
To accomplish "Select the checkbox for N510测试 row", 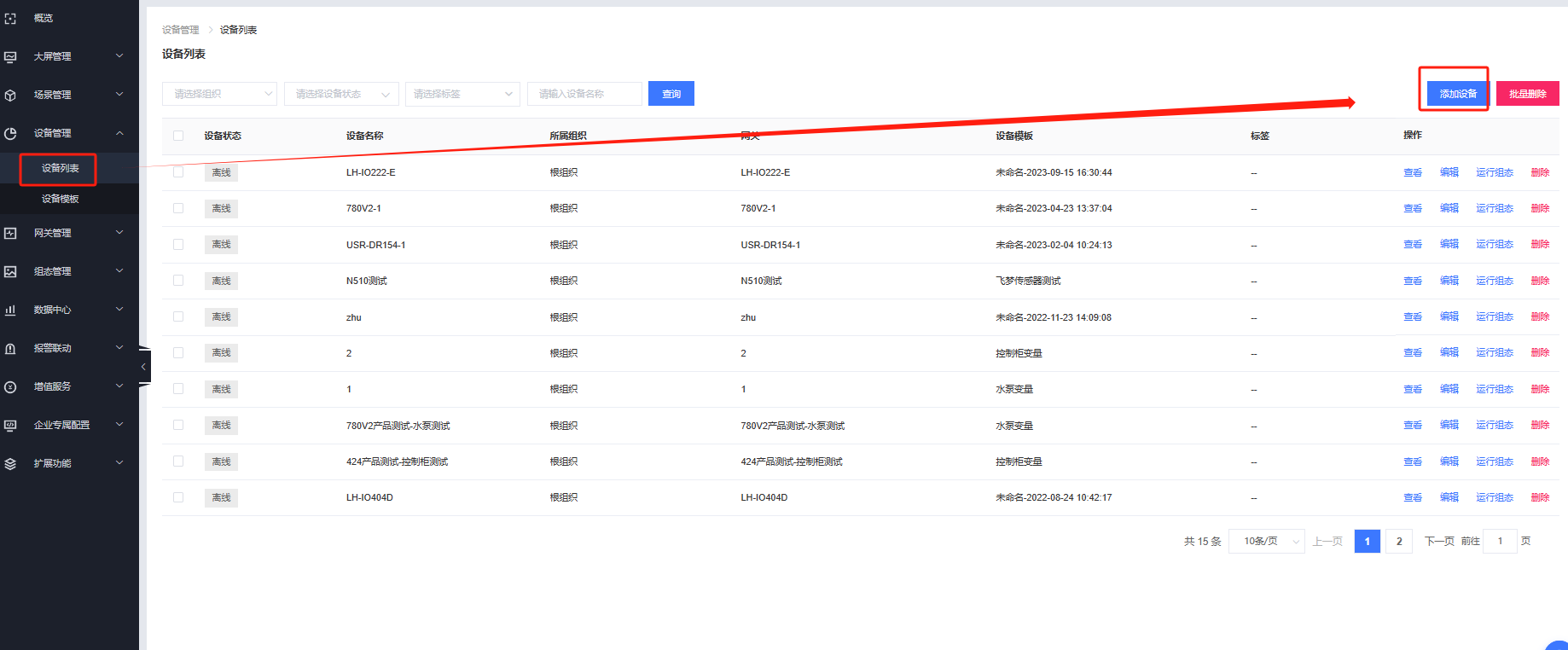I will (x=178, y=281).
